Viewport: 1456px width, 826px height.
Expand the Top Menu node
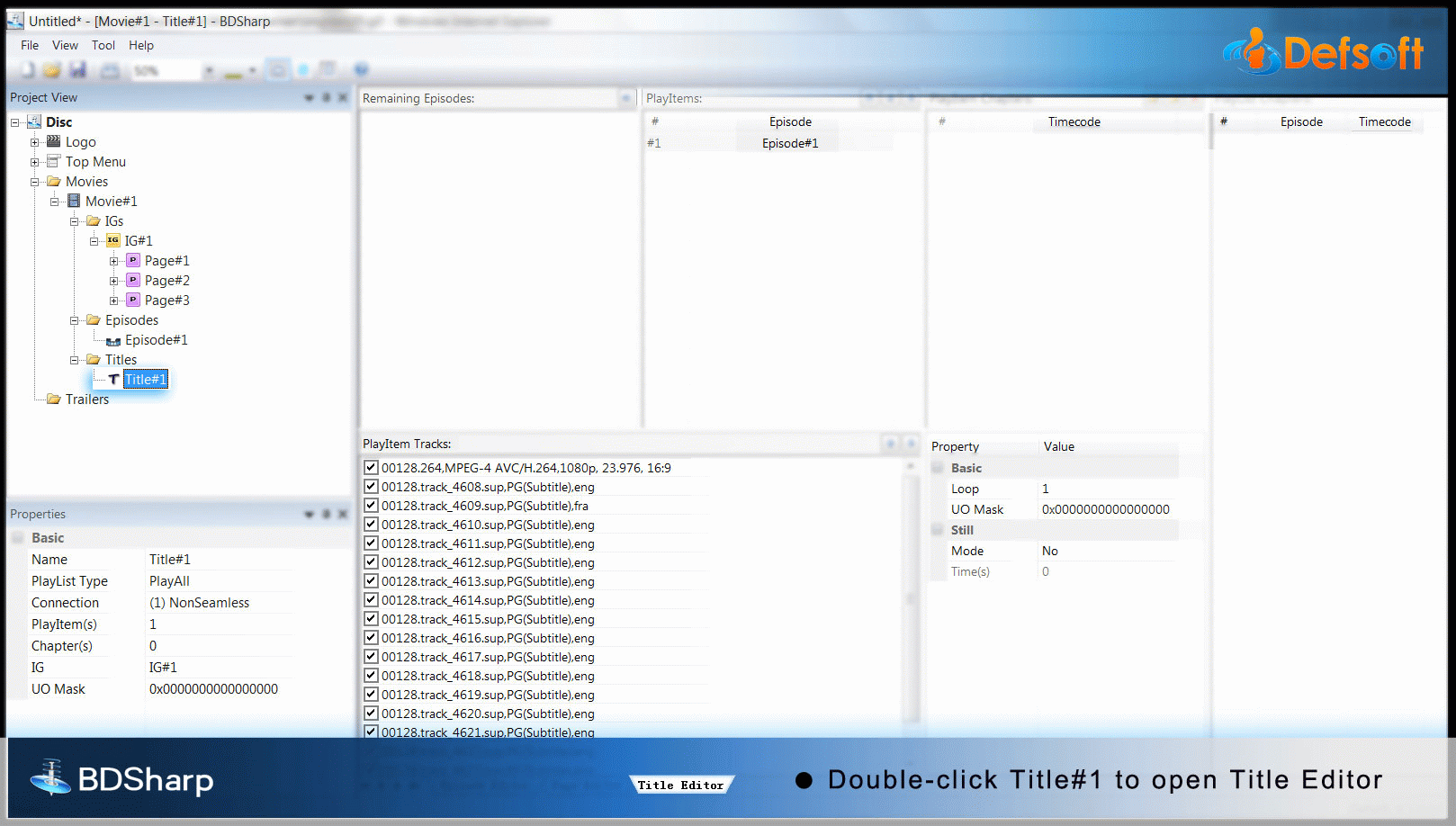click(34, 162)
